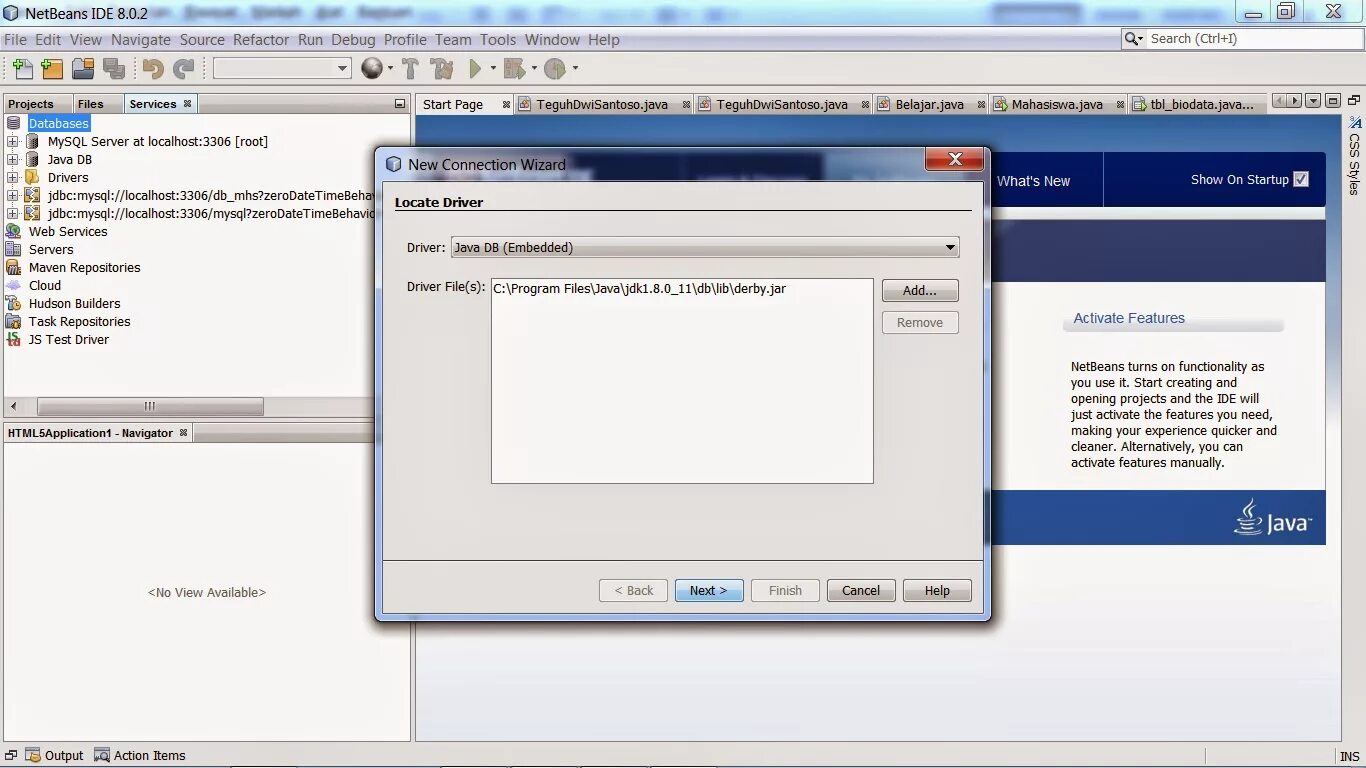Click the Hudson Builders icon

(x=13, y=303)
